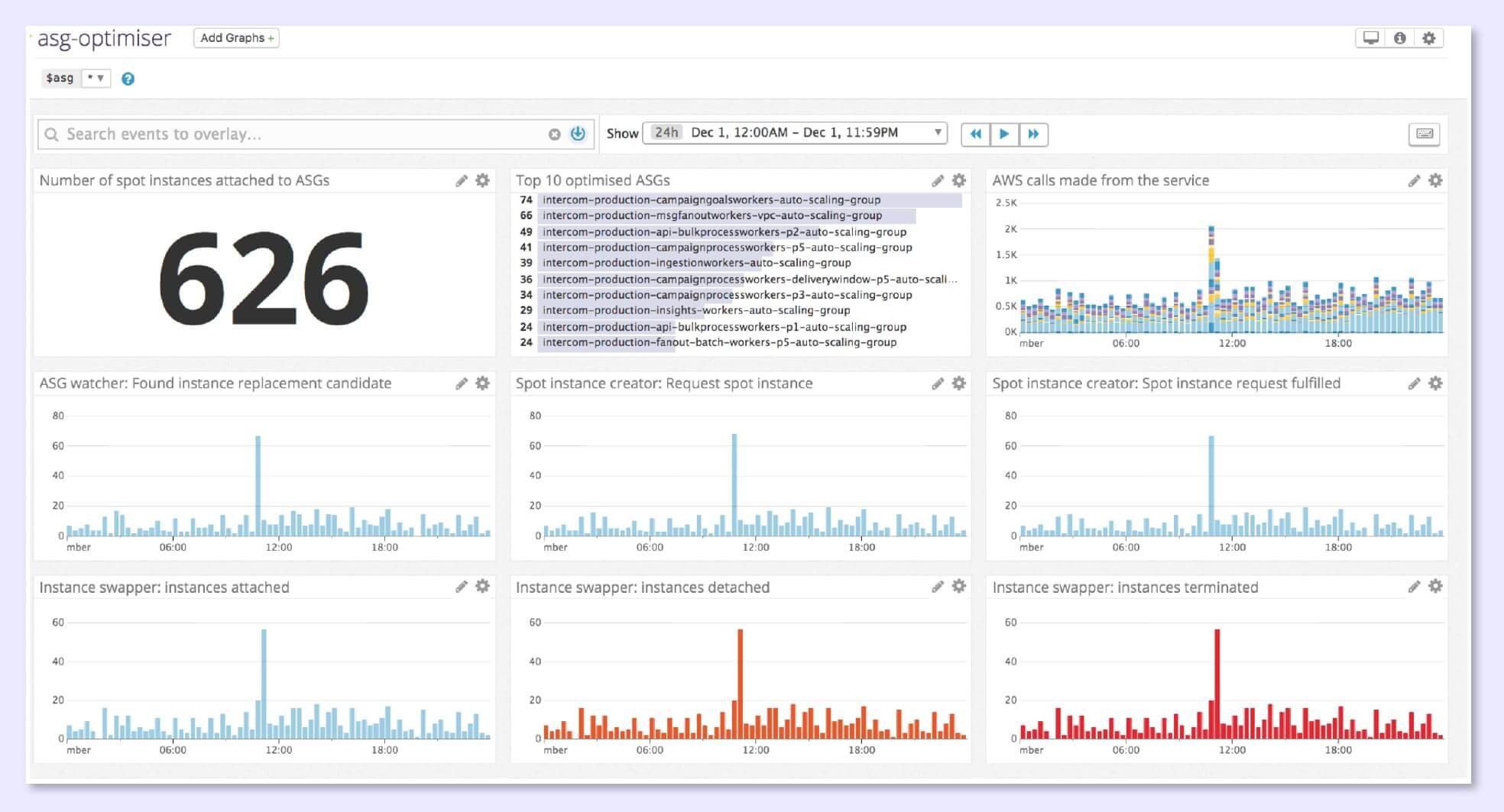Step back in time with the rewind button

point(975,134)
